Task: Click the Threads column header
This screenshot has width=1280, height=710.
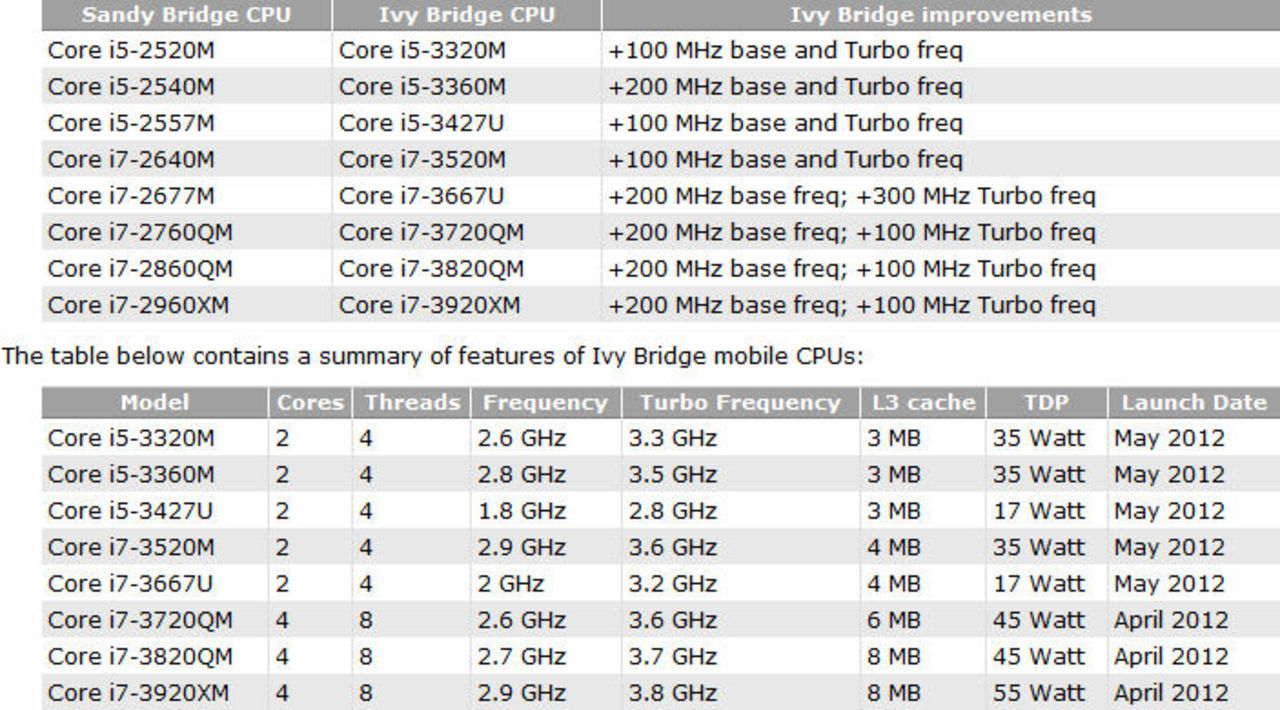Action: pyautogui.click(x=411, y=403)
